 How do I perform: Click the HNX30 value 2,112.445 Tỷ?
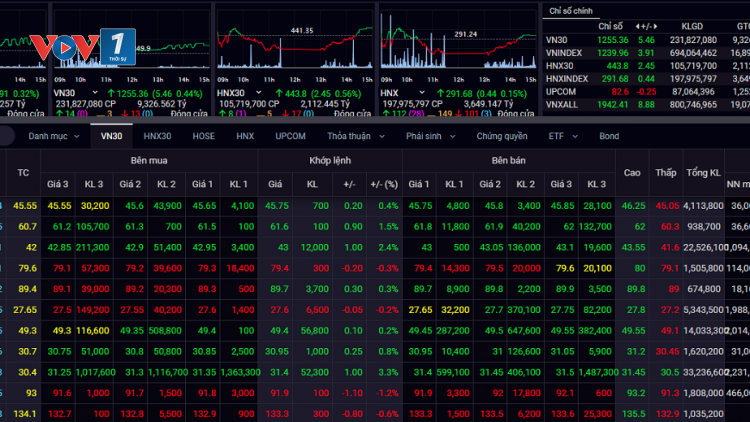(x=325, y=104)
